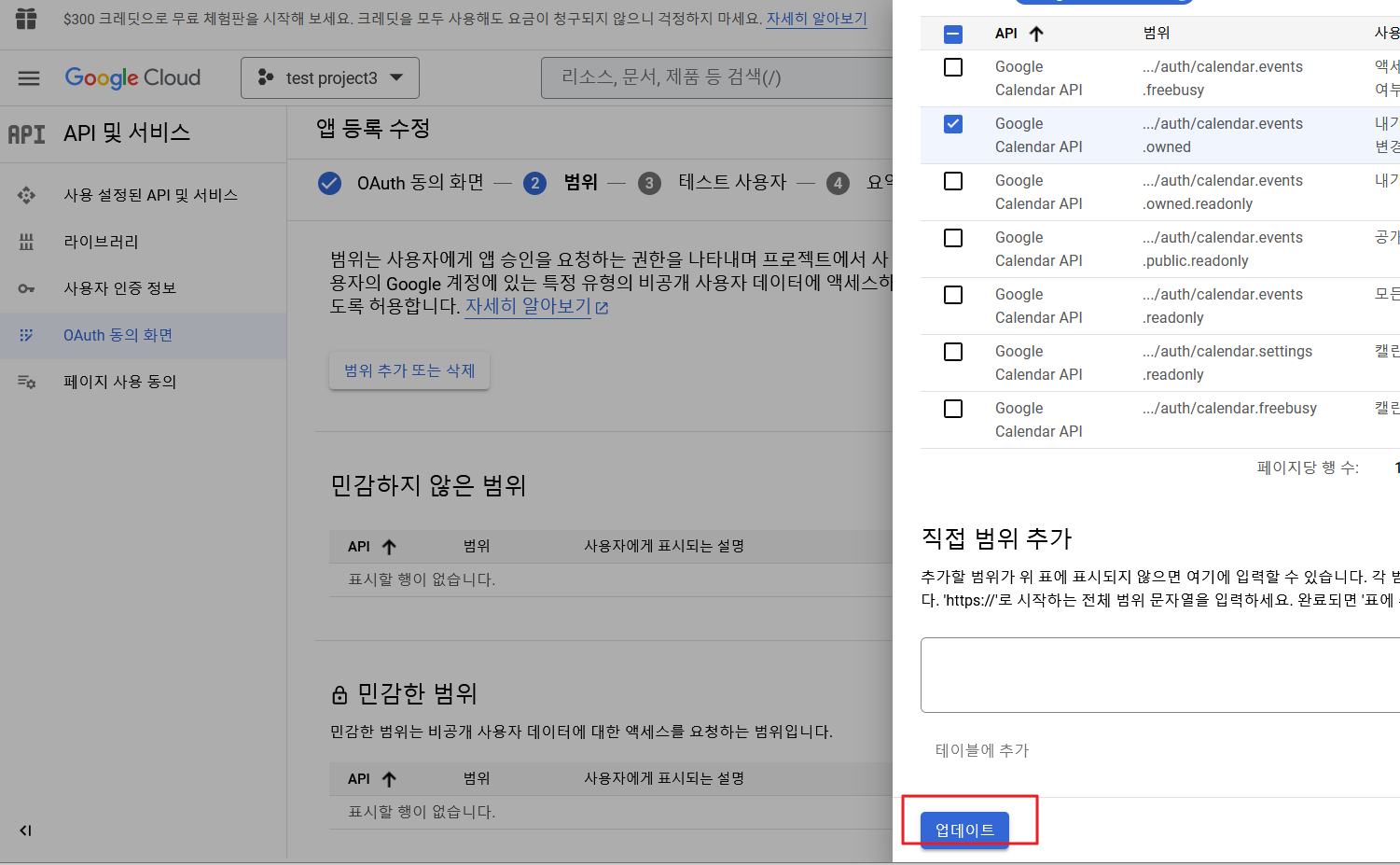Select OAuth 동의 화면 sidebar item

coord(143,335)
